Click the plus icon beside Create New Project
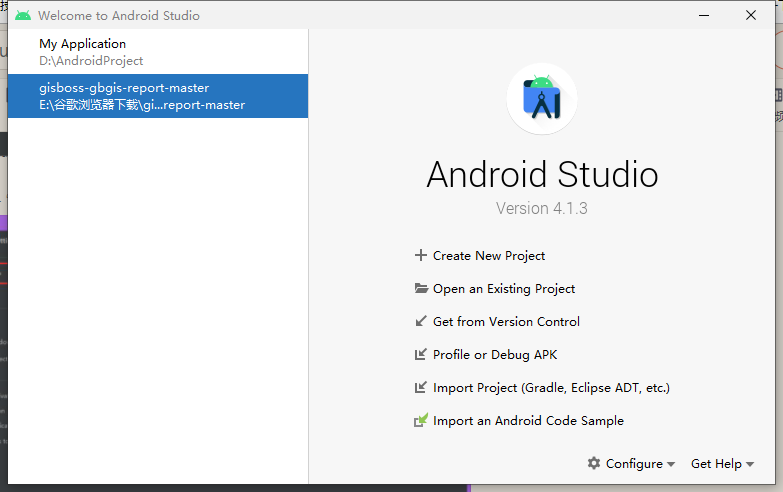 [420, 255]
